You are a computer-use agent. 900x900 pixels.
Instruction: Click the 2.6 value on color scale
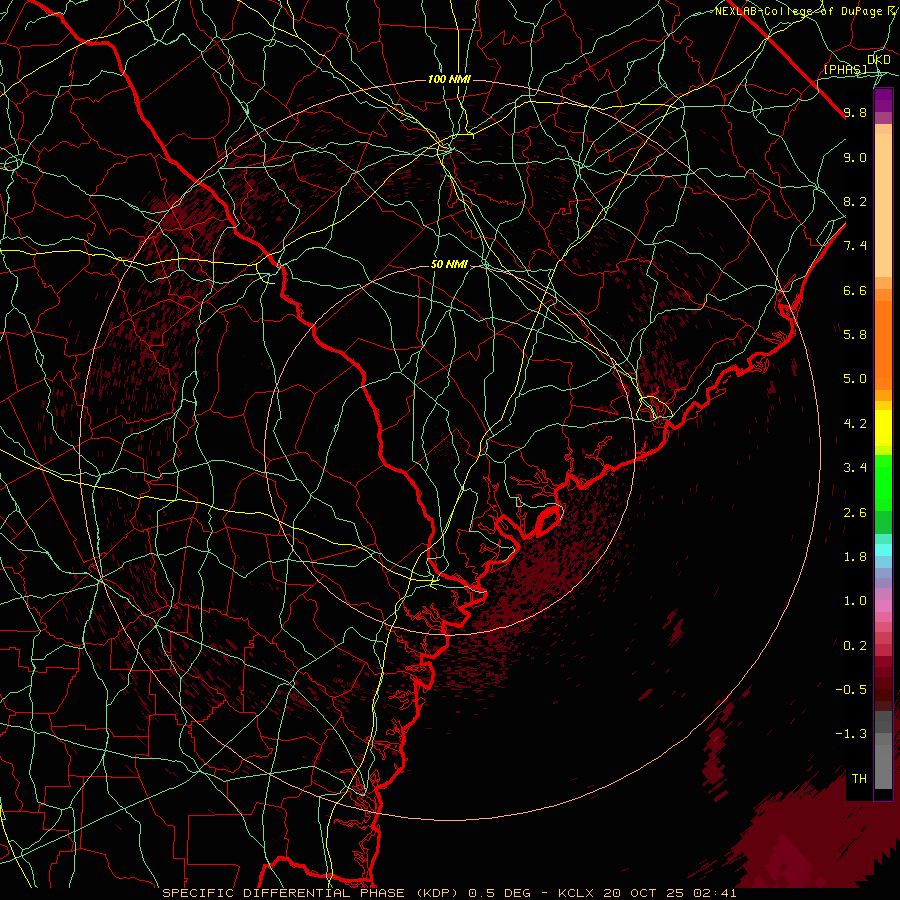tap(855, 513)
